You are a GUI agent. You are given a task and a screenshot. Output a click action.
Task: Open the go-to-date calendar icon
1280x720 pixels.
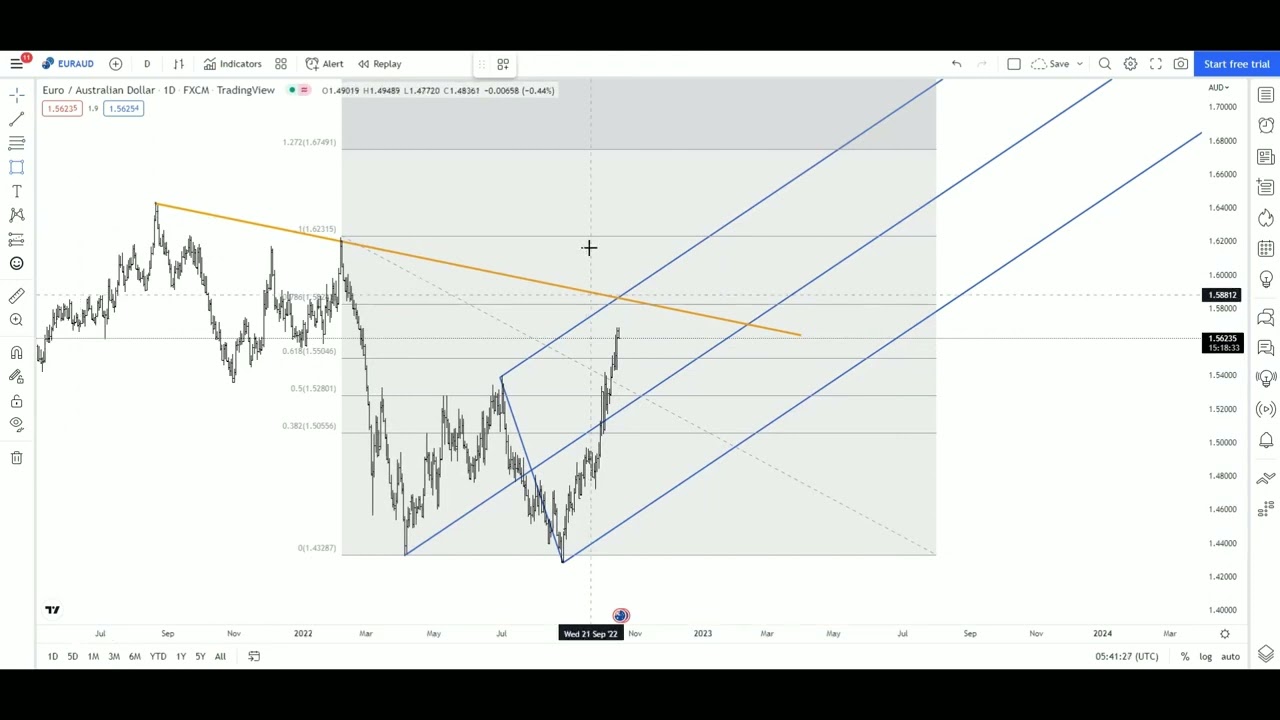click(254, 657)
